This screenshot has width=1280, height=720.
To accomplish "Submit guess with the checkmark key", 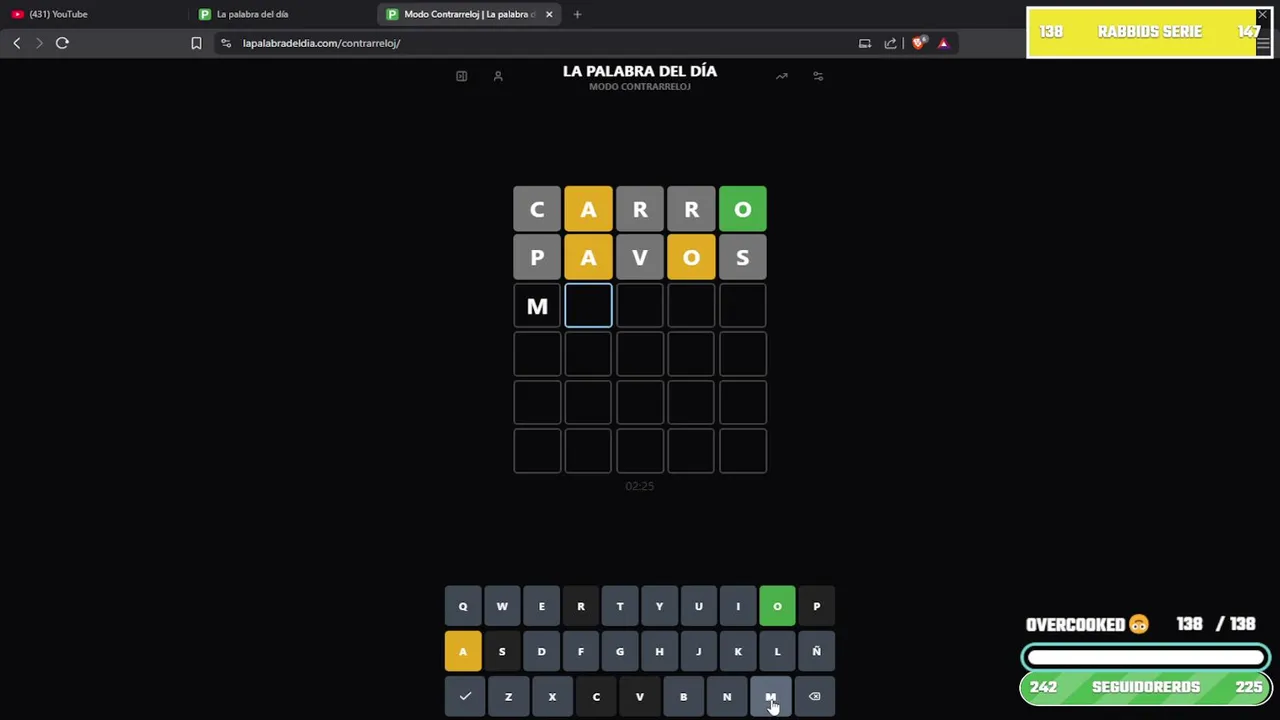I will pos(465,697).
